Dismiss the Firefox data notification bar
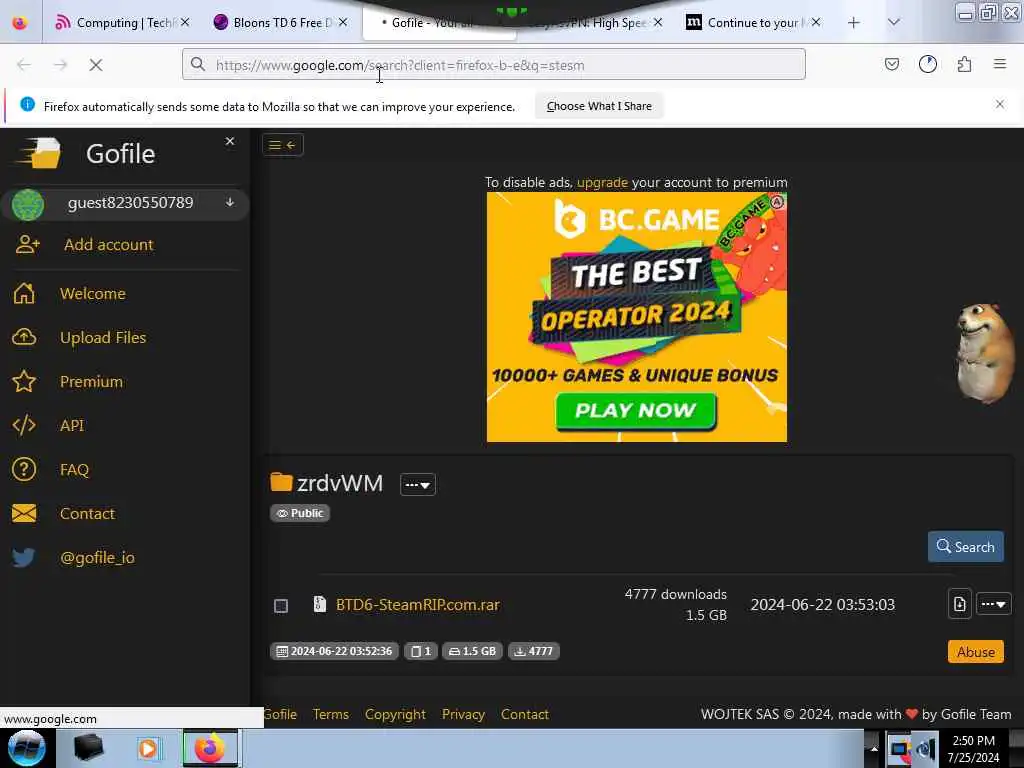Screen dimensions: 1024x768 pos(1000,104)
